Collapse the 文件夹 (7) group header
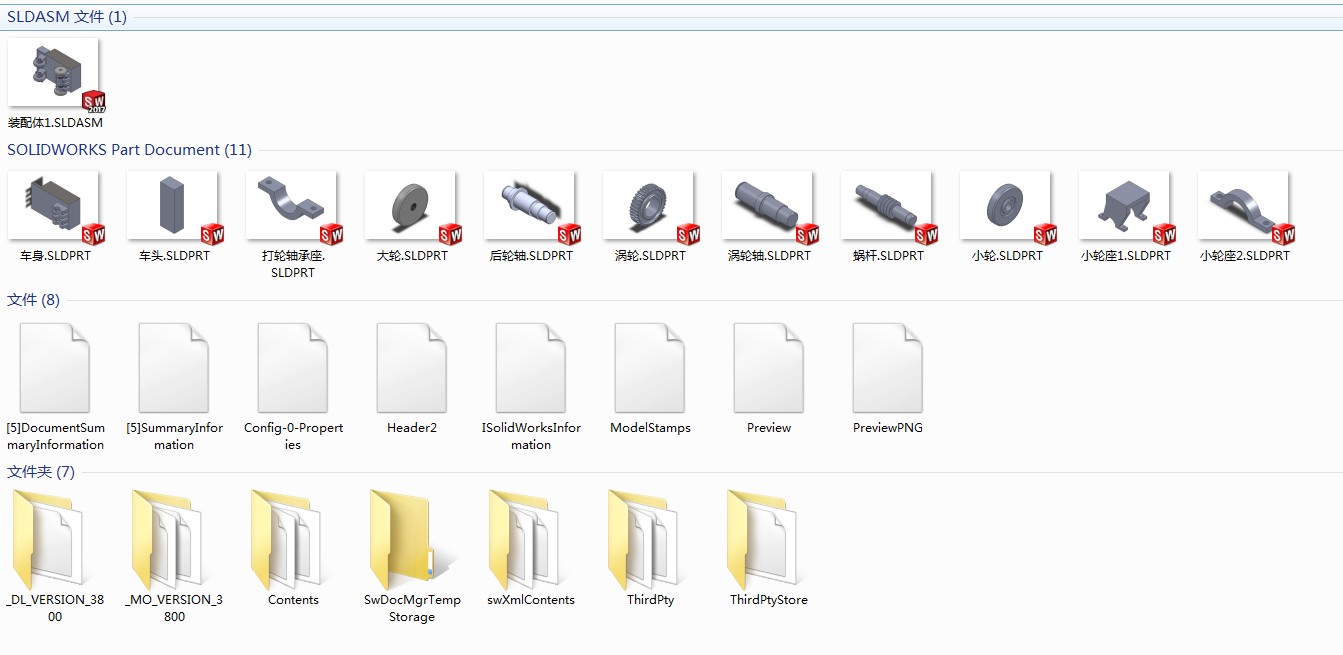 pos(41,472)
